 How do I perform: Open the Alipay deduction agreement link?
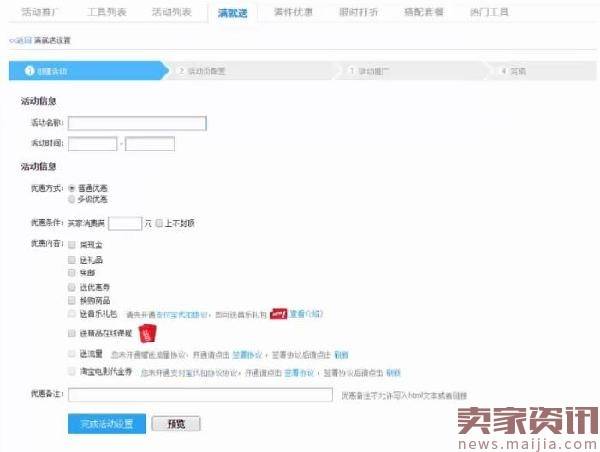(182, 315)
